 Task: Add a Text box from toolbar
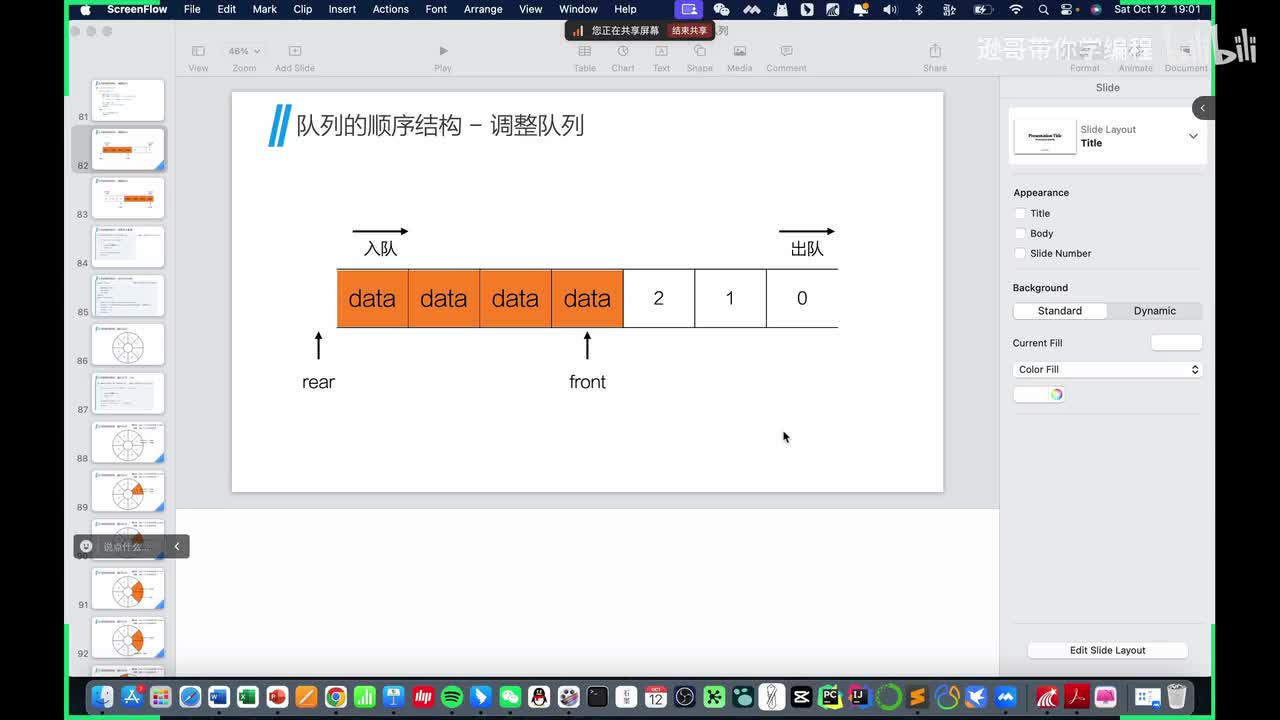click(661, 58)
